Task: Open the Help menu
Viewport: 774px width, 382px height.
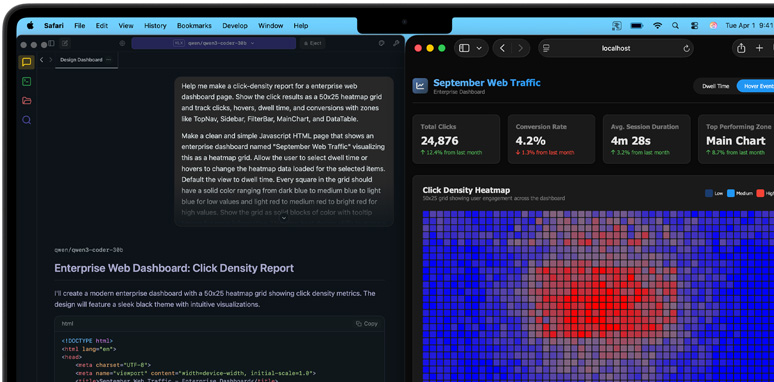Action: point(301,26)
